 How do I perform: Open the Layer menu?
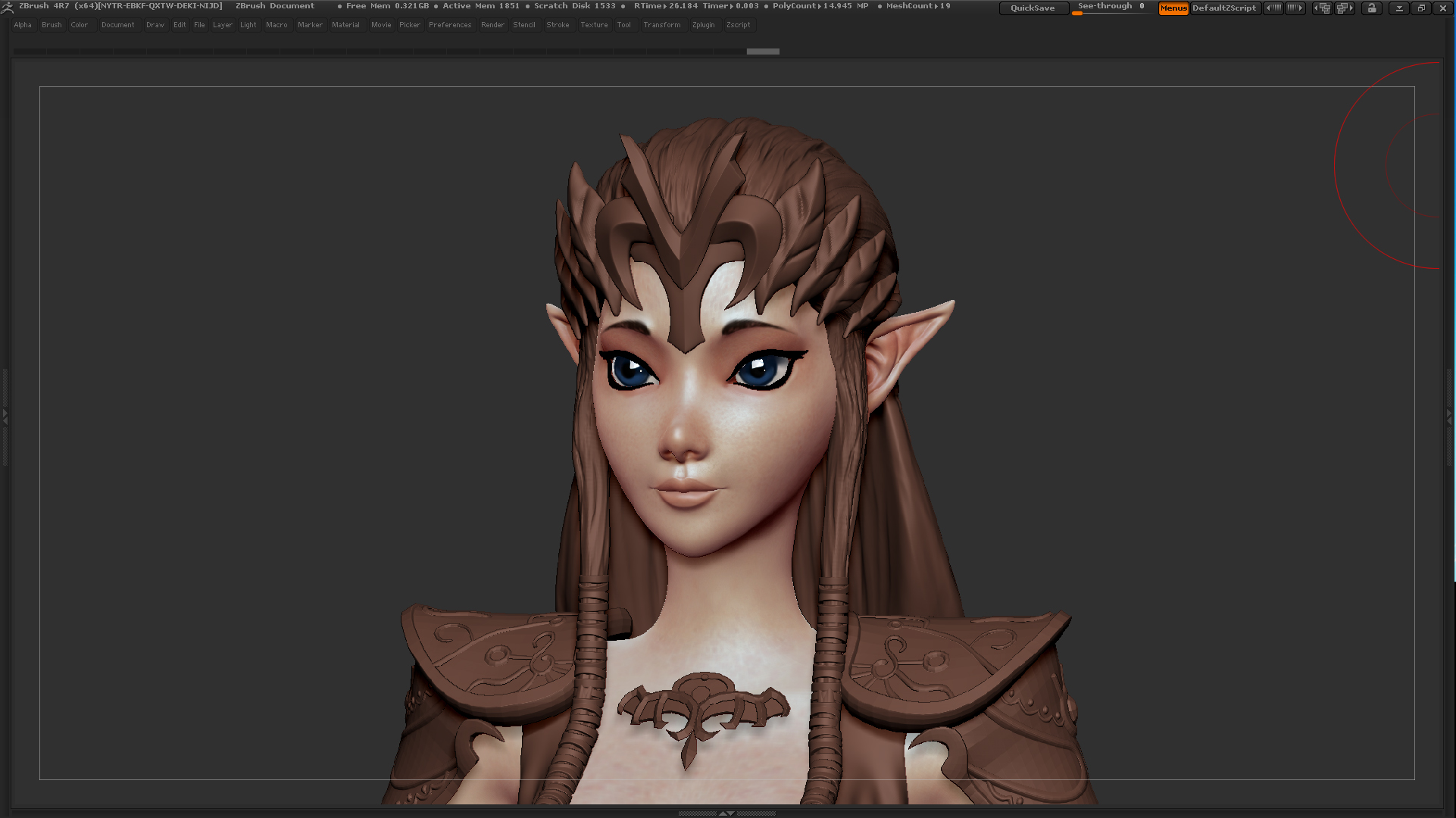223,25
